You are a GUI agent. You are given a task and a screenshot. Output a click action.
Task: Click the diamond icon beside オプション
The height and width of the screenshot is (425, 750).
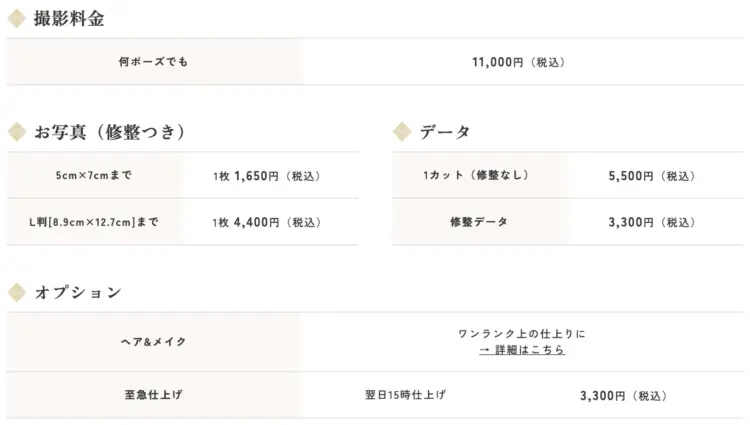click(x=17, y=292)
